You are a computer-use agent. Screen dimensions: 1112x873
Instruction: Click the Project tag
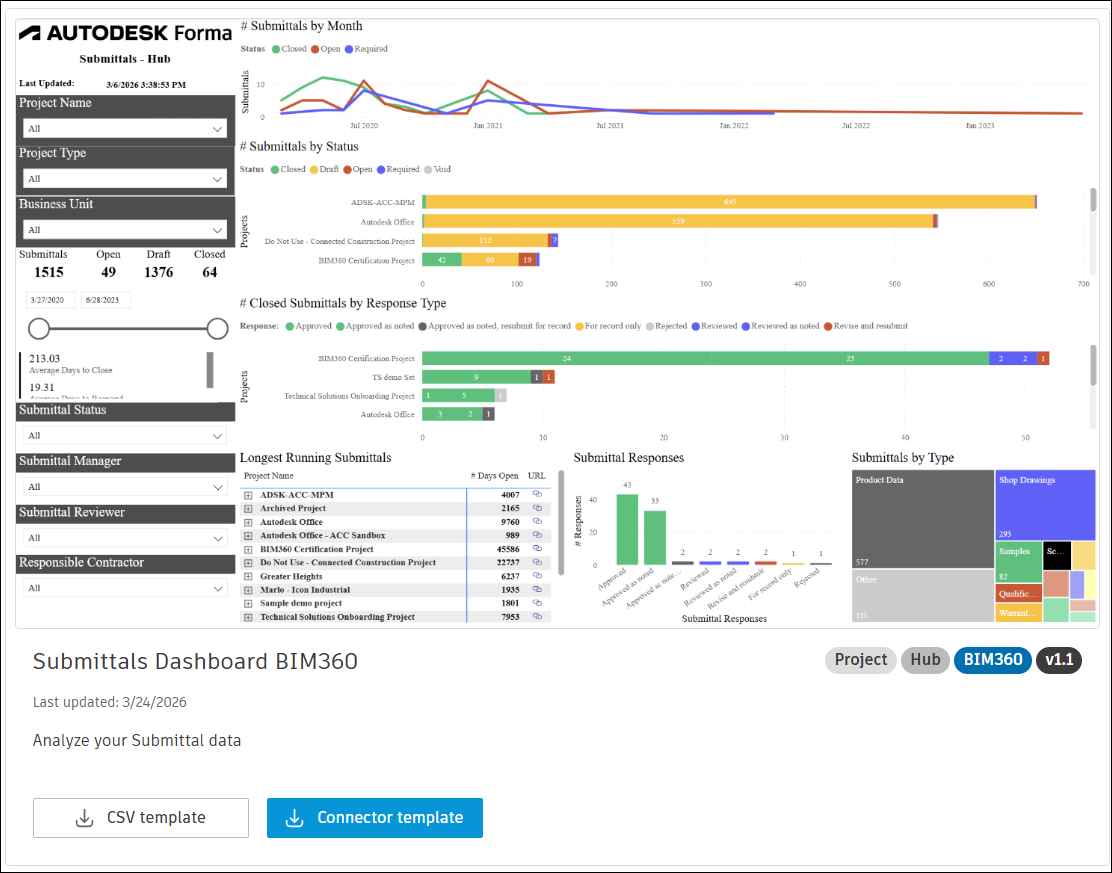[860, 660]
